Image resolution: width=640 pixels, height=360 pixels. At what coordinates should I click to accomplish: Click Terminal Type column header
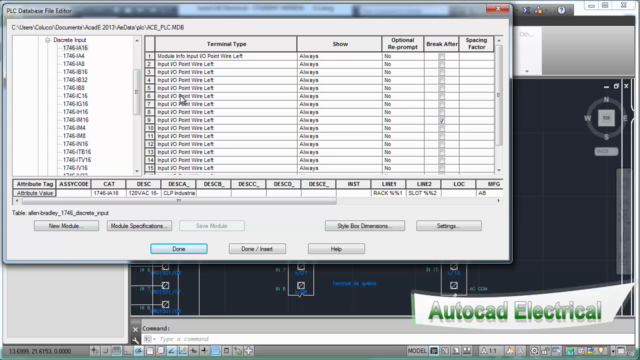pos(226,44)
